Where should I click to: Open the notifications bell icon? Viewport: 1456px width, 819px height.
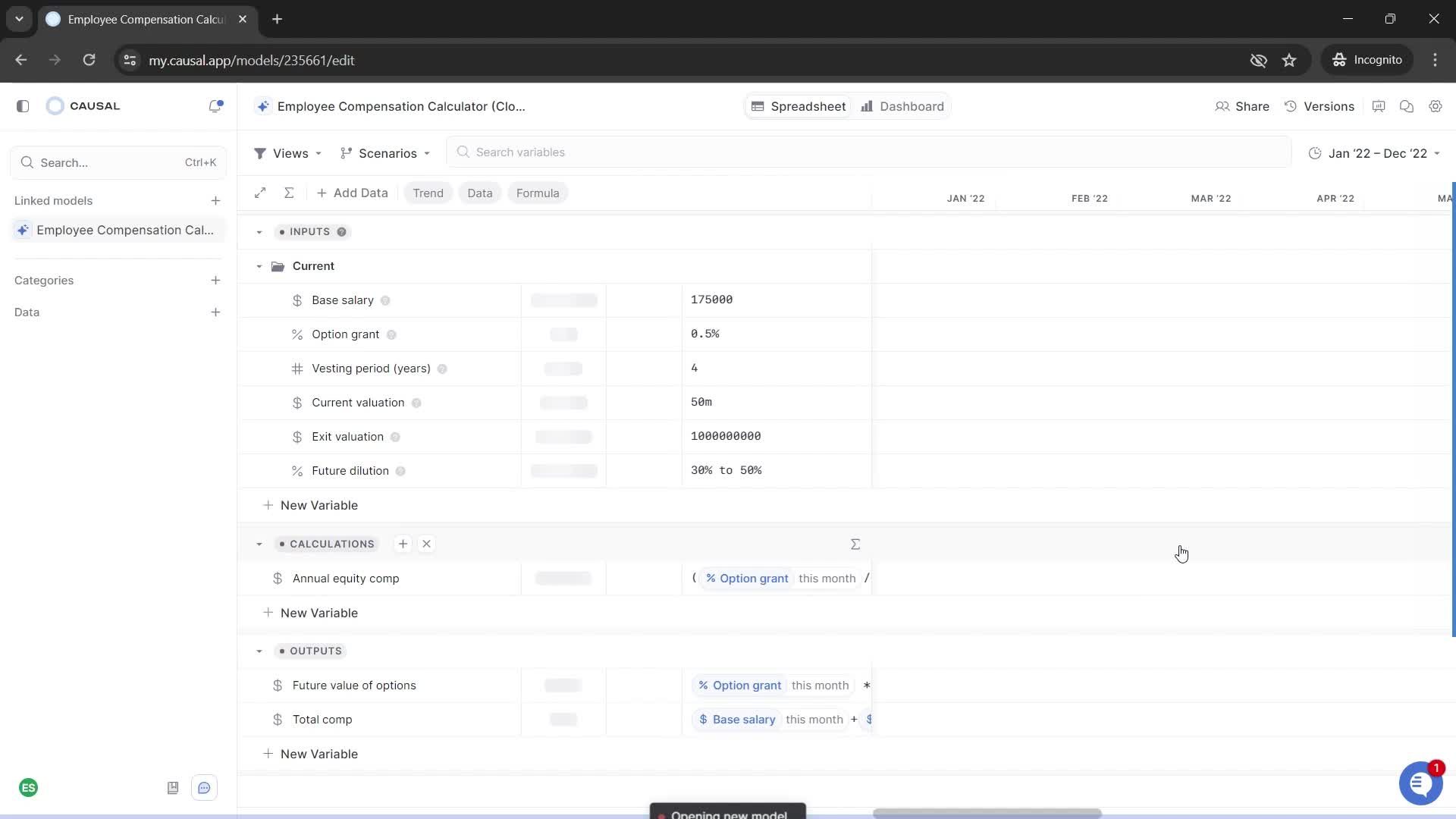click(215, 106)
